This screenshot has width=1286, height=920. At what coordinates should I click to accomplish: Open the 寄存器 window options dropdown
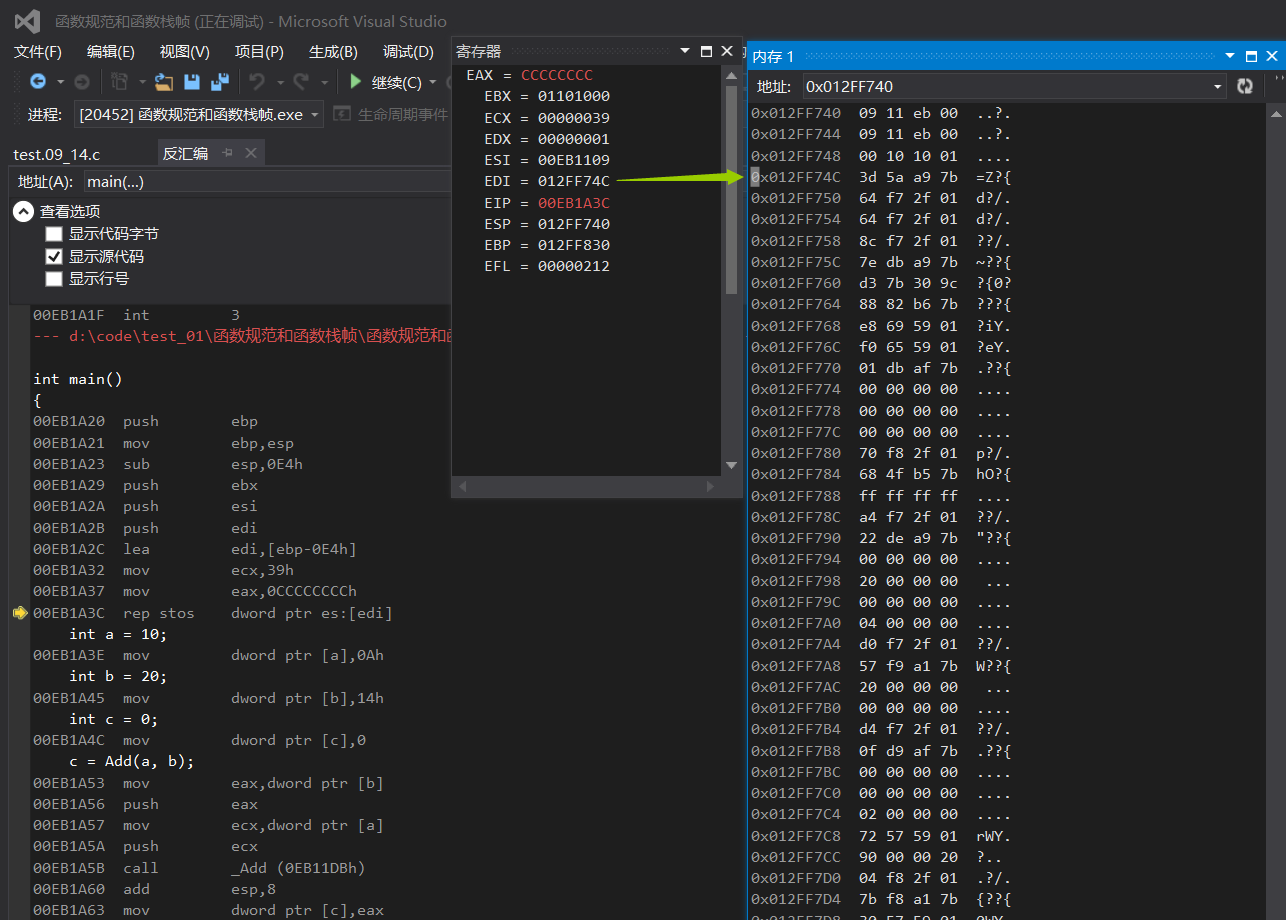685,51
